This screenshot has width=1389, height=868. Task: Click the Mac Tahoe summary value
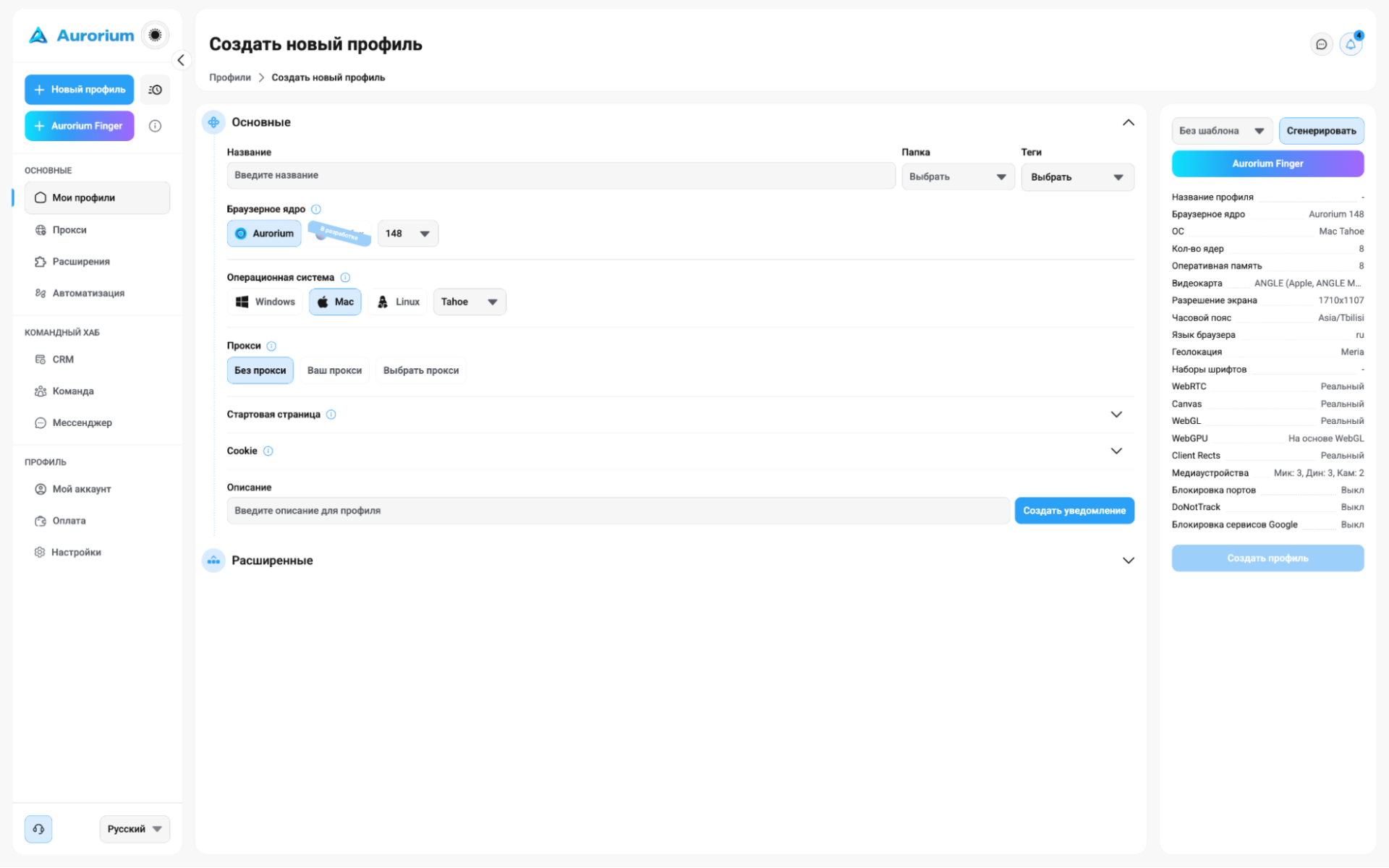[x=1341, y=231]
